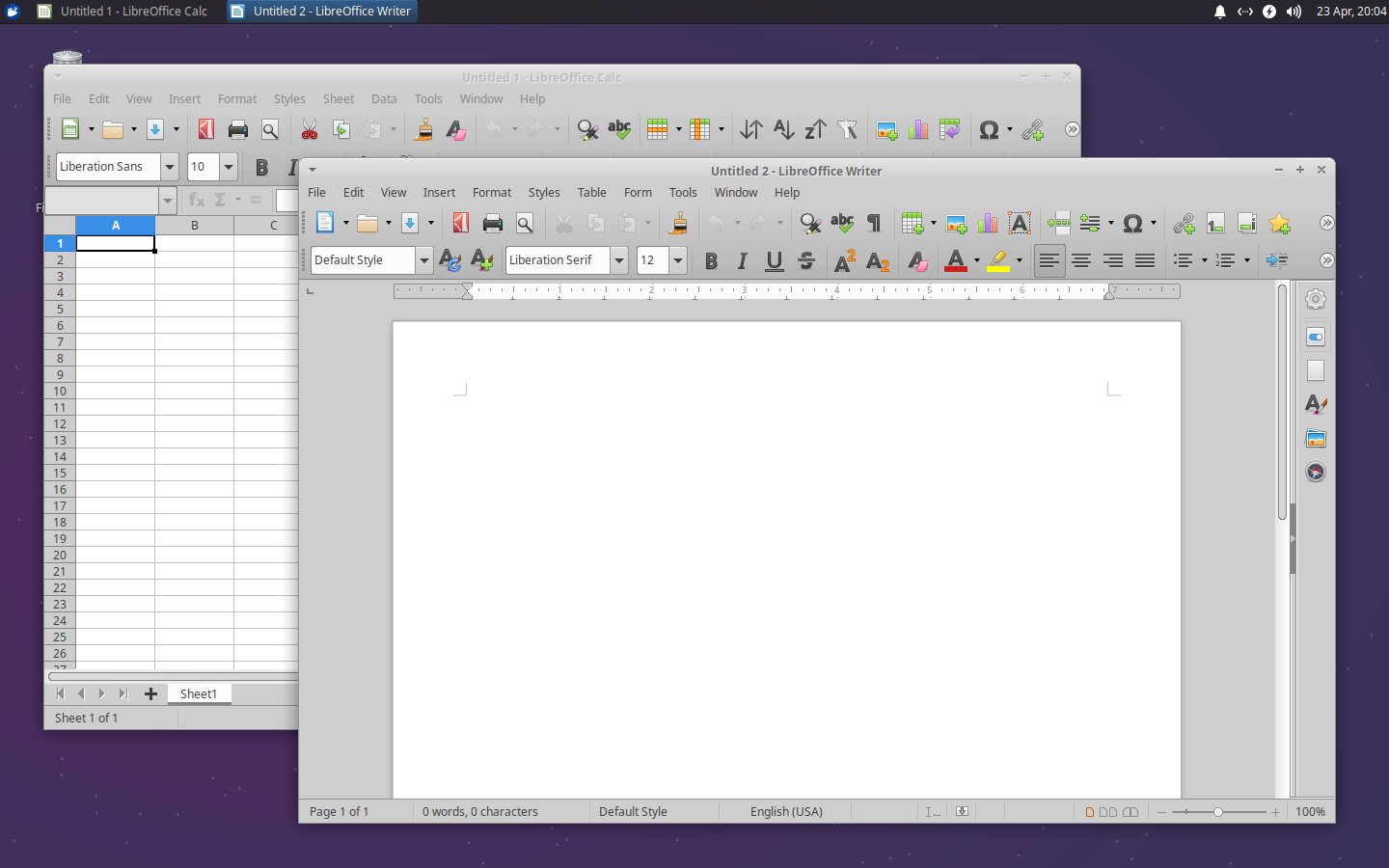Open the Table menu
This screenshot has height=868, width=1389.
coord(591,192)
